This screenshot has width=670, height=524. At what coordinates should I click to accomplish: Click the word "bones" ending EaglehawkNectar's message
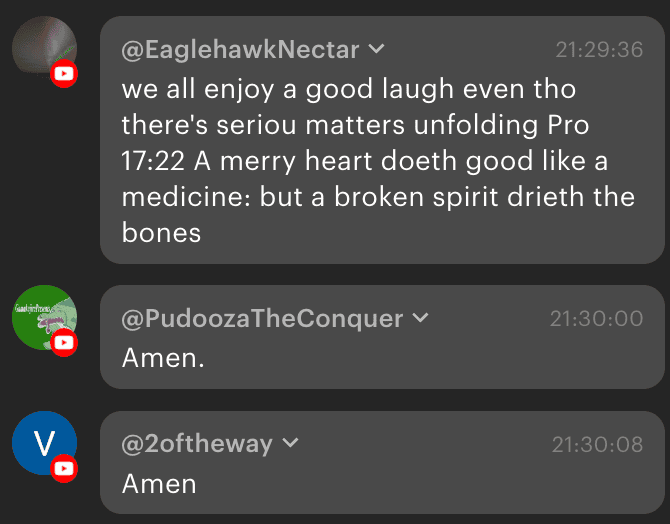pyautogui.click(x=162, y=232)
